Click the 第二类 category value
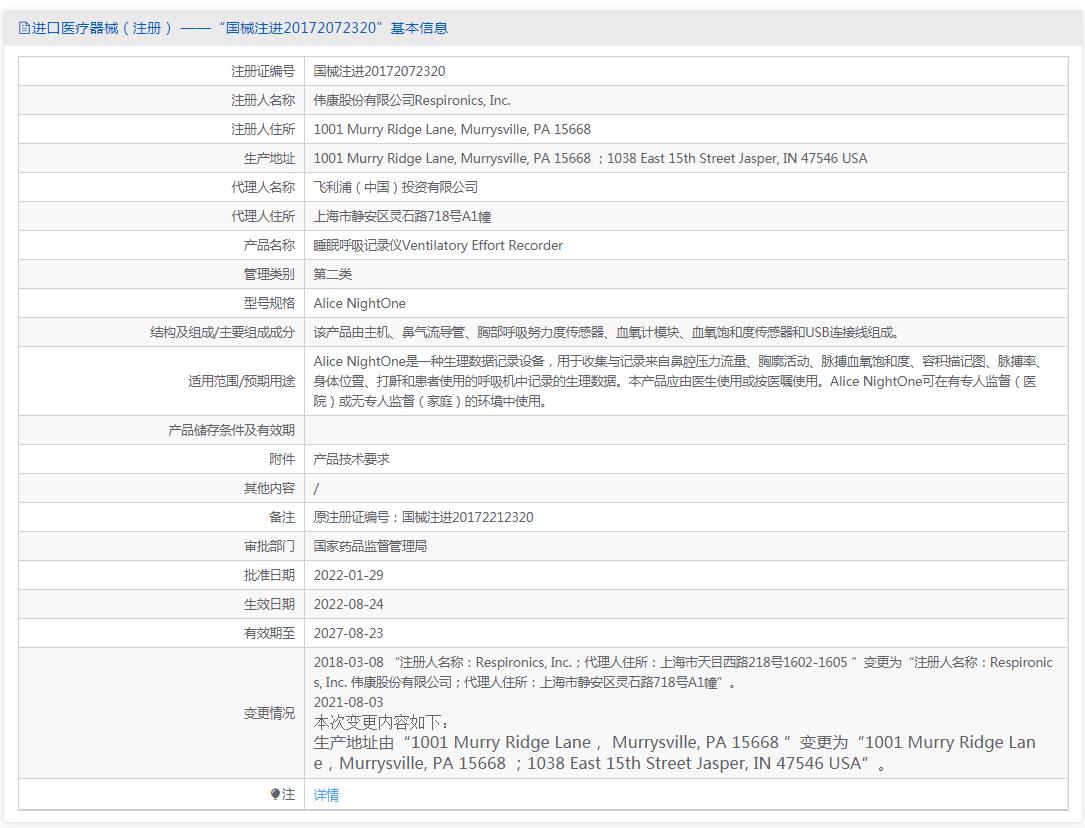Image resolution: width=1085 pixels, height=828 pixels. (x=332, y=275)
